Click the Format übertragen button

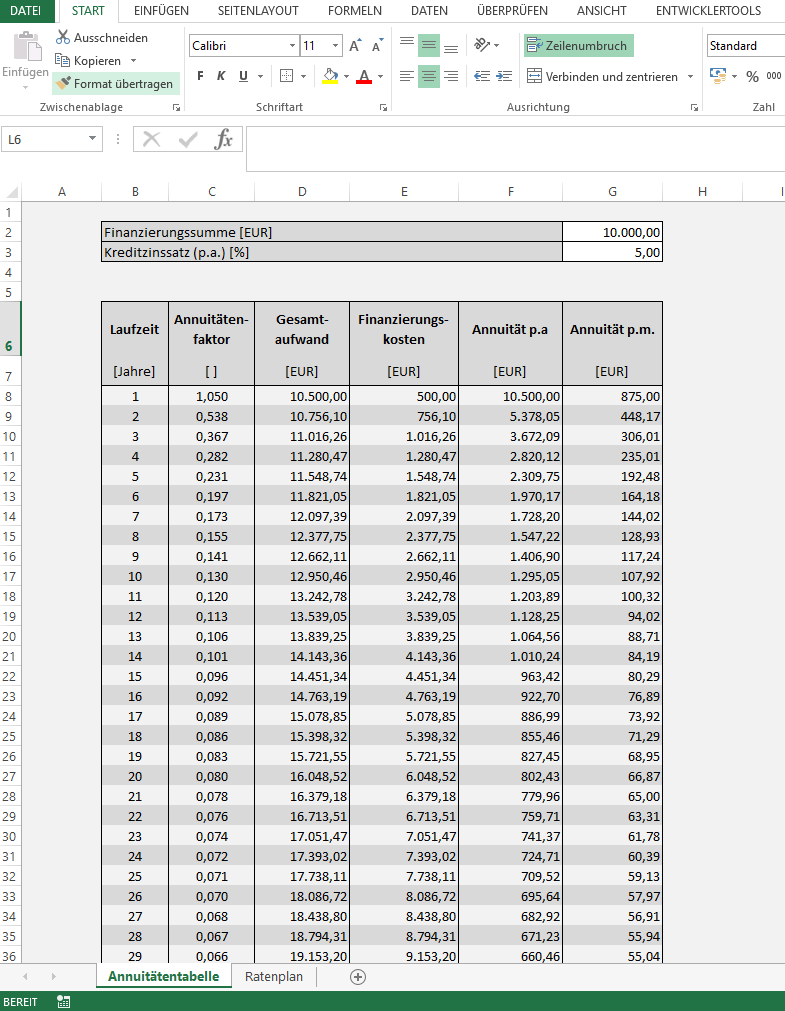pos(115,84)
